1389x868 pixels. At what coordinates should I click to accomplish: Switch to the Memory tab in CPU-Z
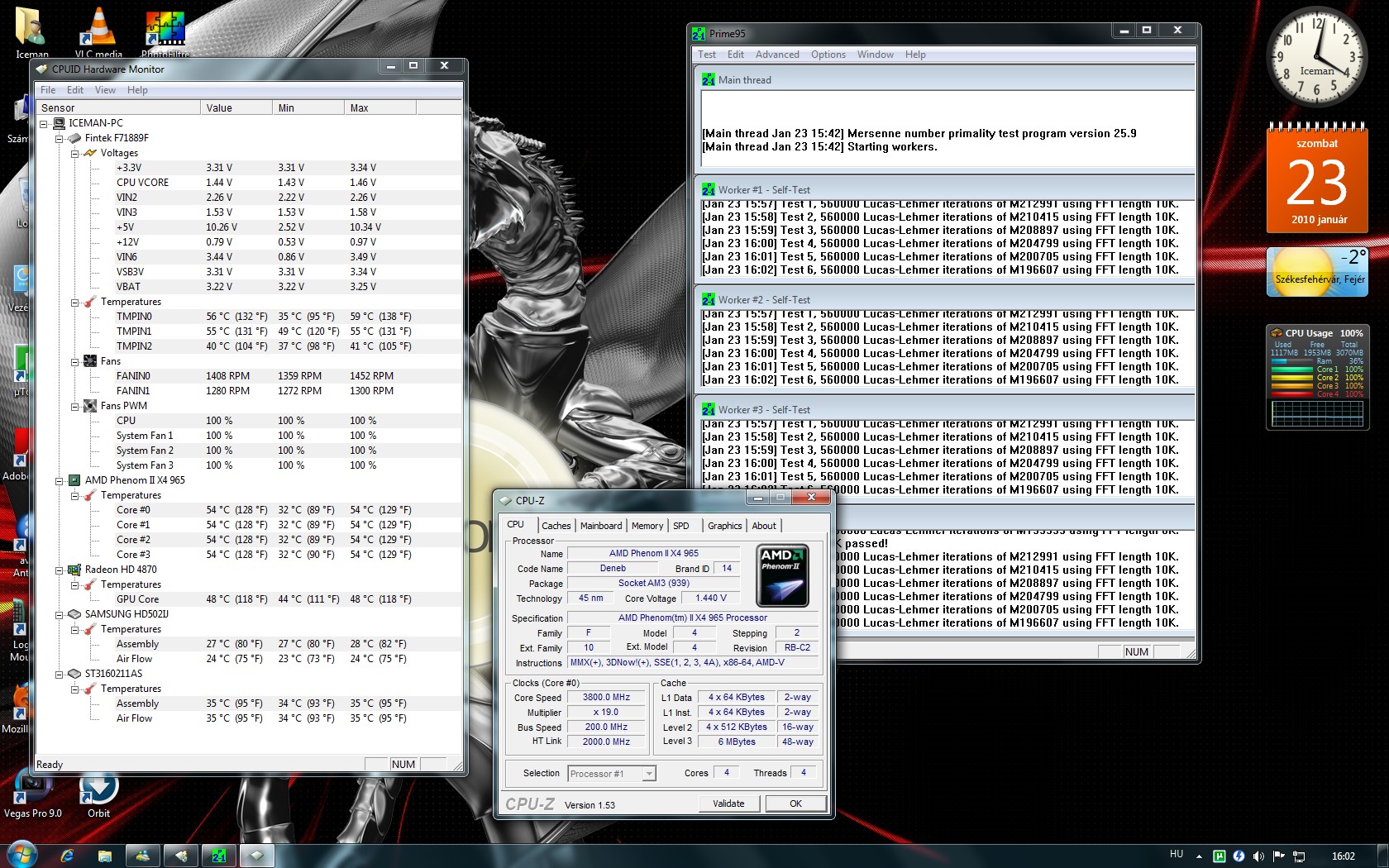pos(647,526)
